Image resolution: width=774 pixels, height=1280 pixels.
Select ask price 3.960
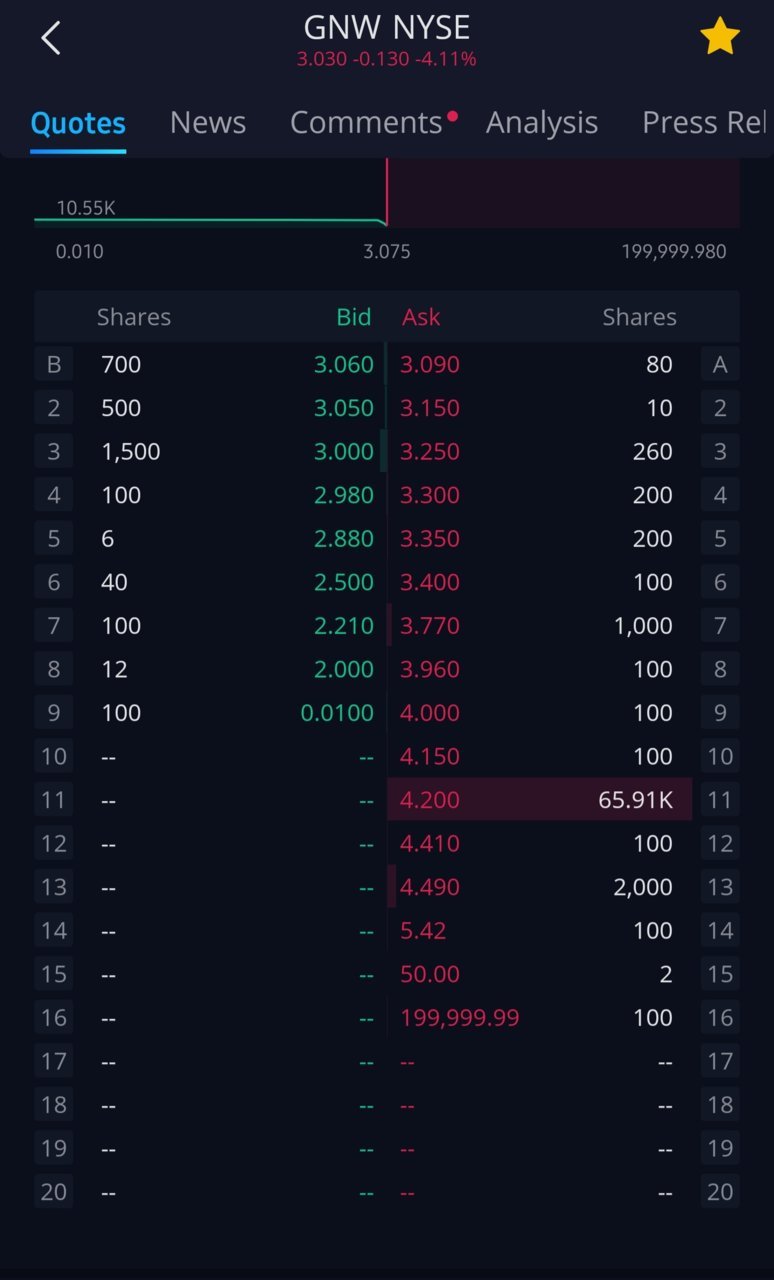tap(430, 669)
